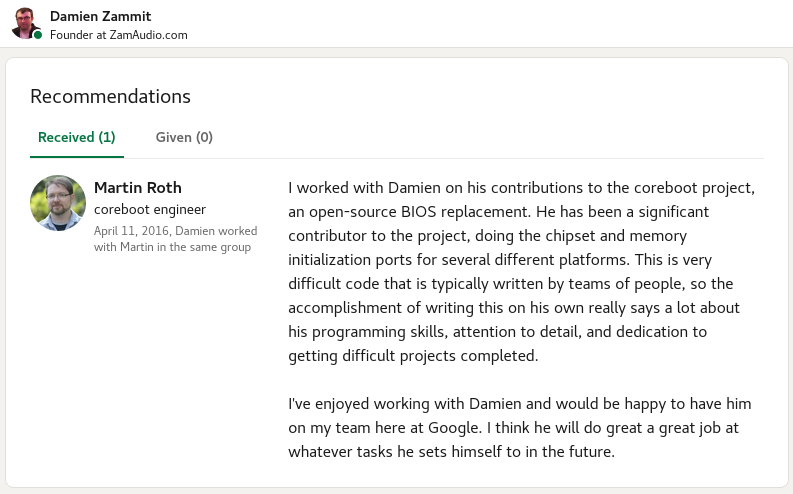Click the line beginning "his programming skills"
This screenshot has width=793, height=494.
[498, 332]
